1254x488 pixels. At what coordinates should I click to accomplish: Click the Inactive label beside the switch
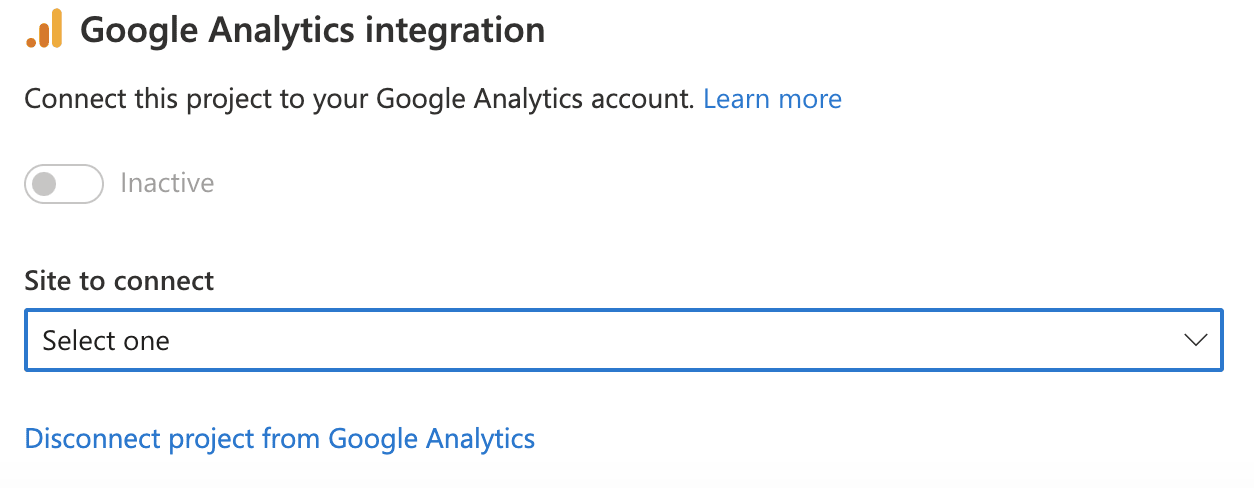coord(167,184)
